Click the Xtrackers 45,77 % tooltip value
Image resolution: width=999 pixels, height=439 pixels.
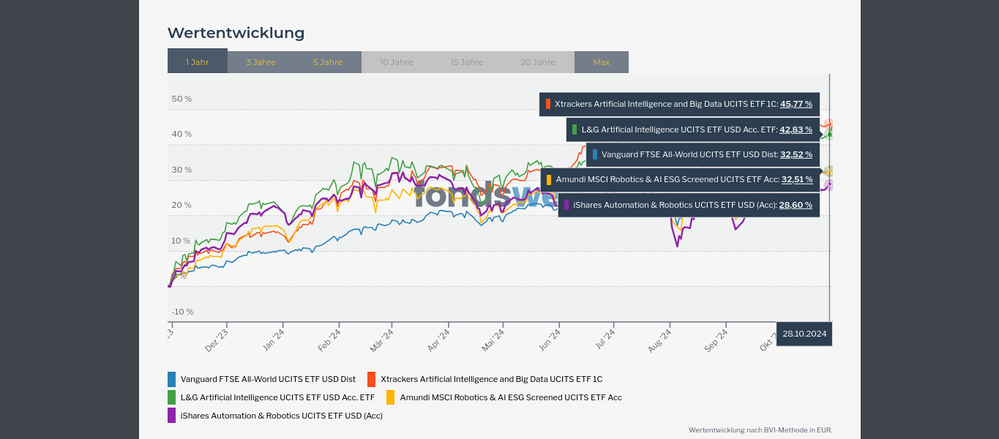tap(796, 104)
